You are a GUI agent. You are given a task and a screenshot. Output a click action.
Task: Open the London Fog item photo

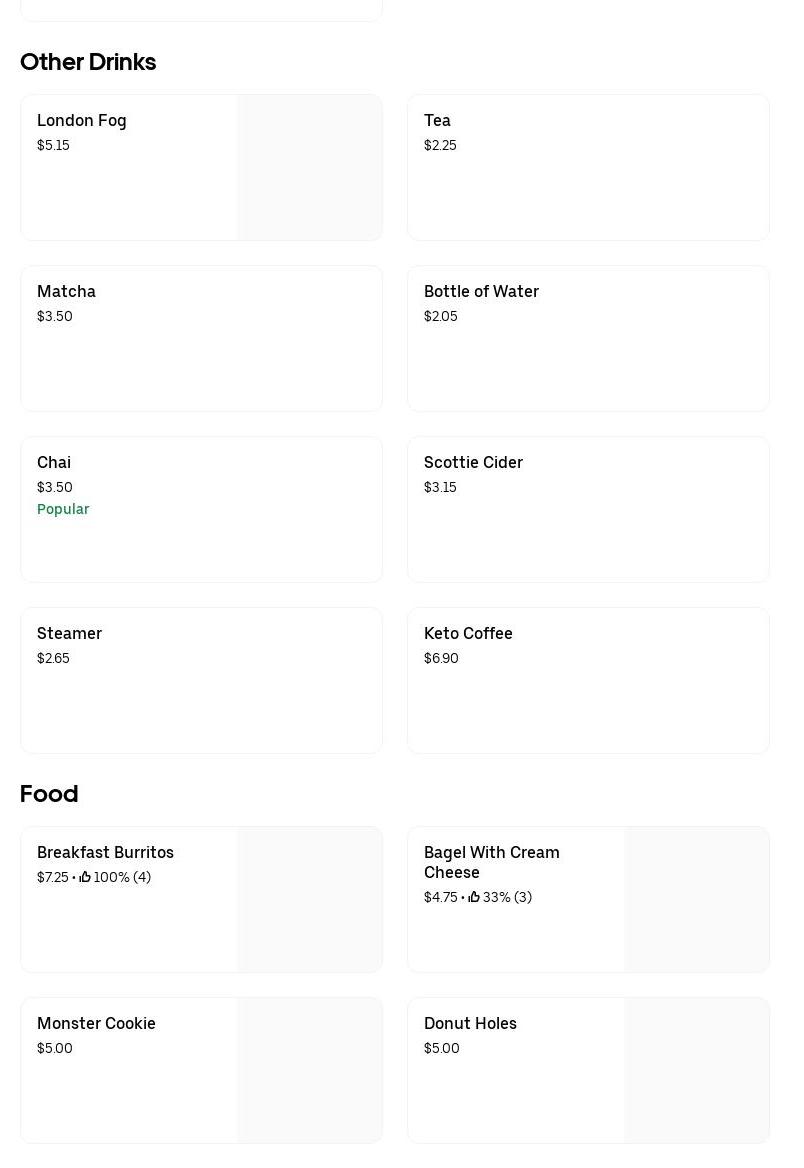[x=309, y=167]
